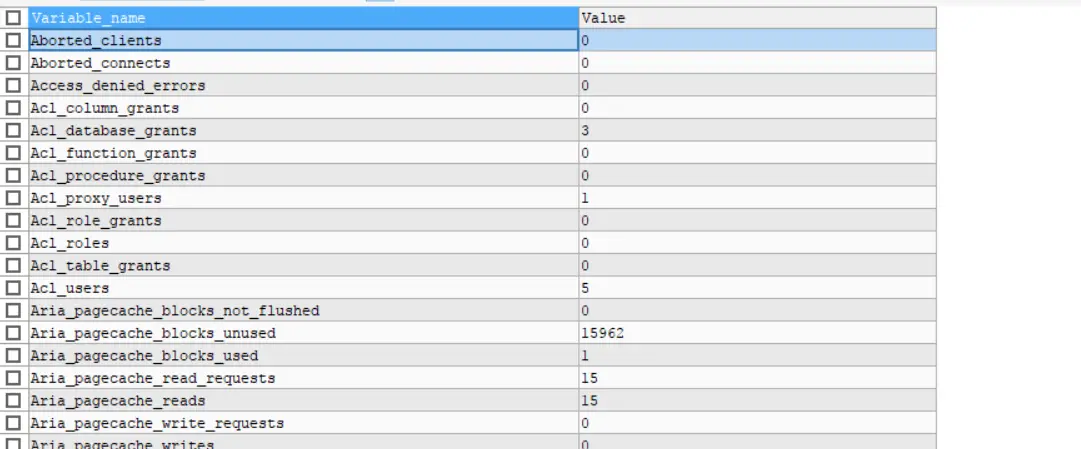Select the Aria_pagecache_blocks_unused name cell
The image size is (1081, 449).
click(x=303, y=333)
